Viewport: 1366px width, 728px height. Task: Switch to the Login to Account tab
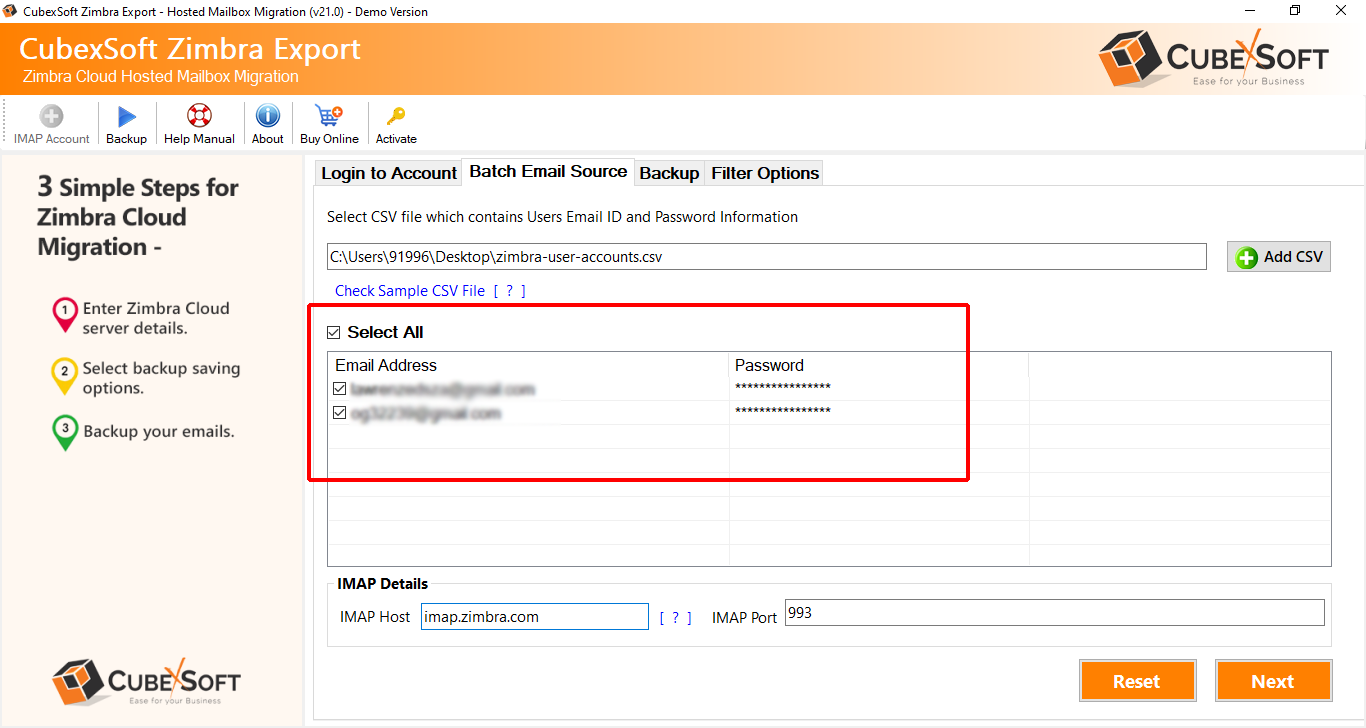point(388,173)
